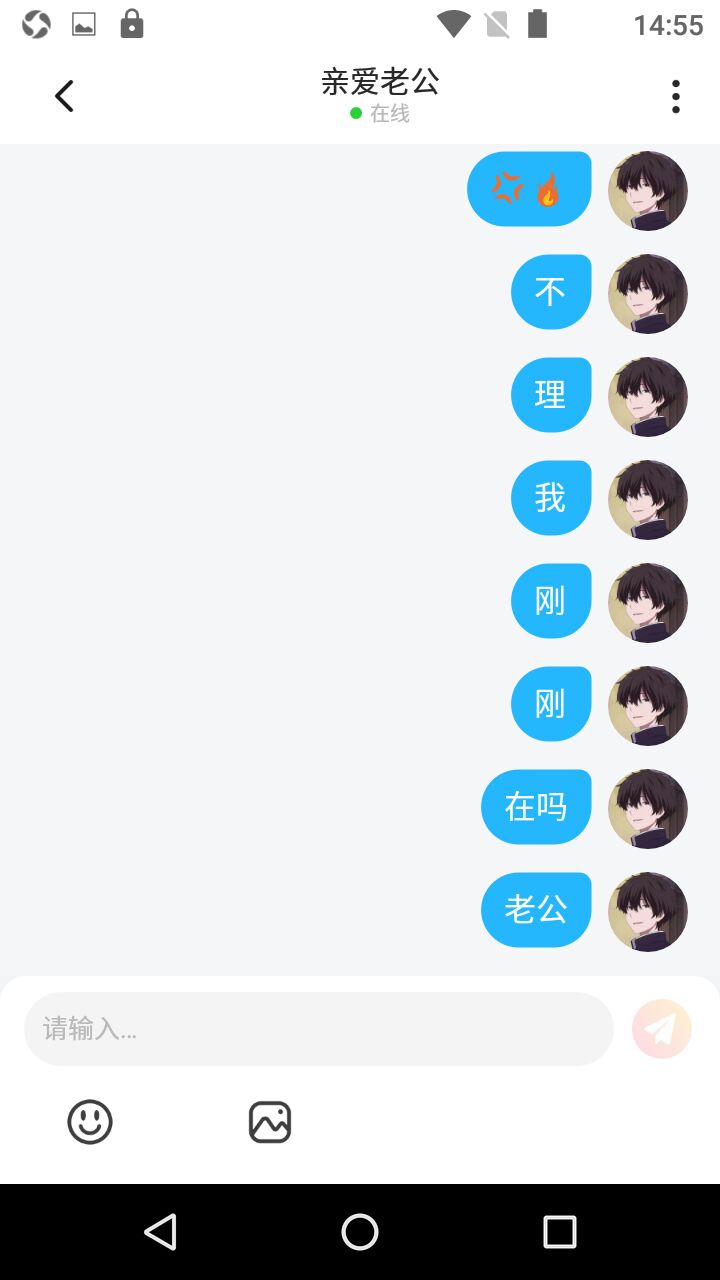This screenshot has width=720, height=1280.
Task: Open the image gallery picker icon
Action: coord(270,1122)
